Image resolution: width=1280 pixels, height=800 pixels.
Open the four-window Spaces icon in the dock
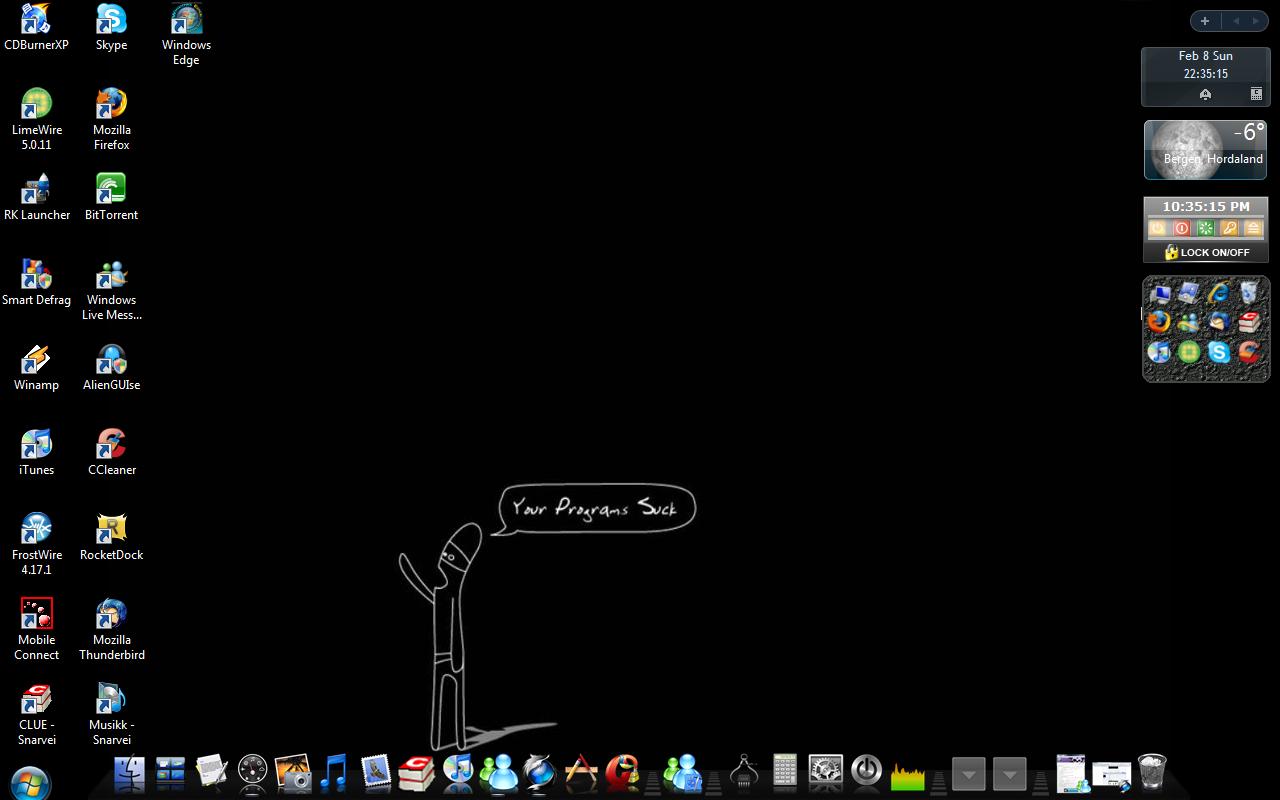pyautogui.click(x=171, y=772)
